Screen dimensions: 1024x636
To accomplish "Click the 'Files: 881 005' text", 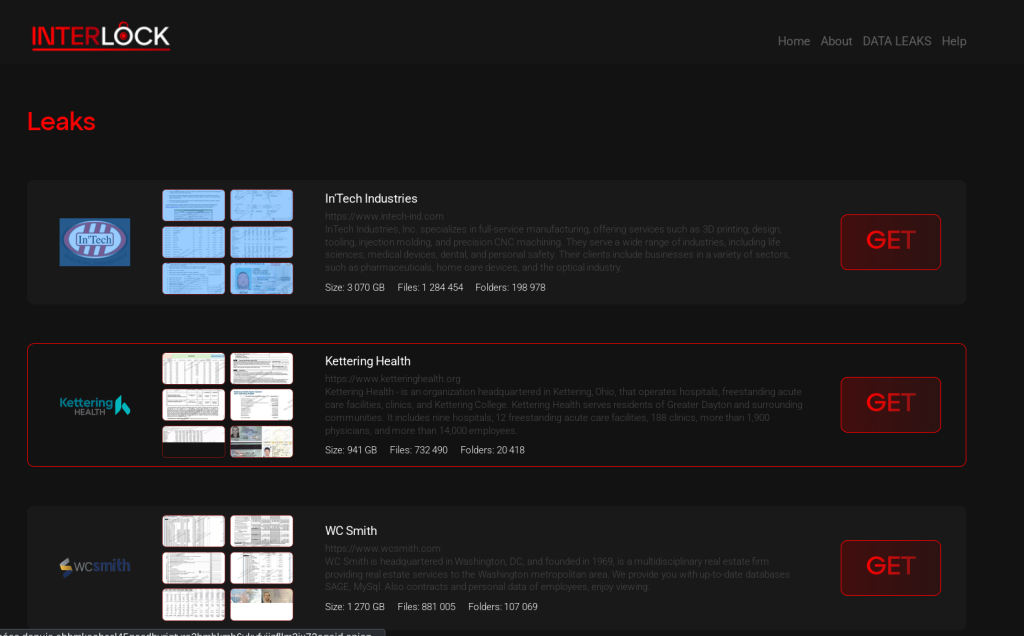I will click(x=426, y=607).
